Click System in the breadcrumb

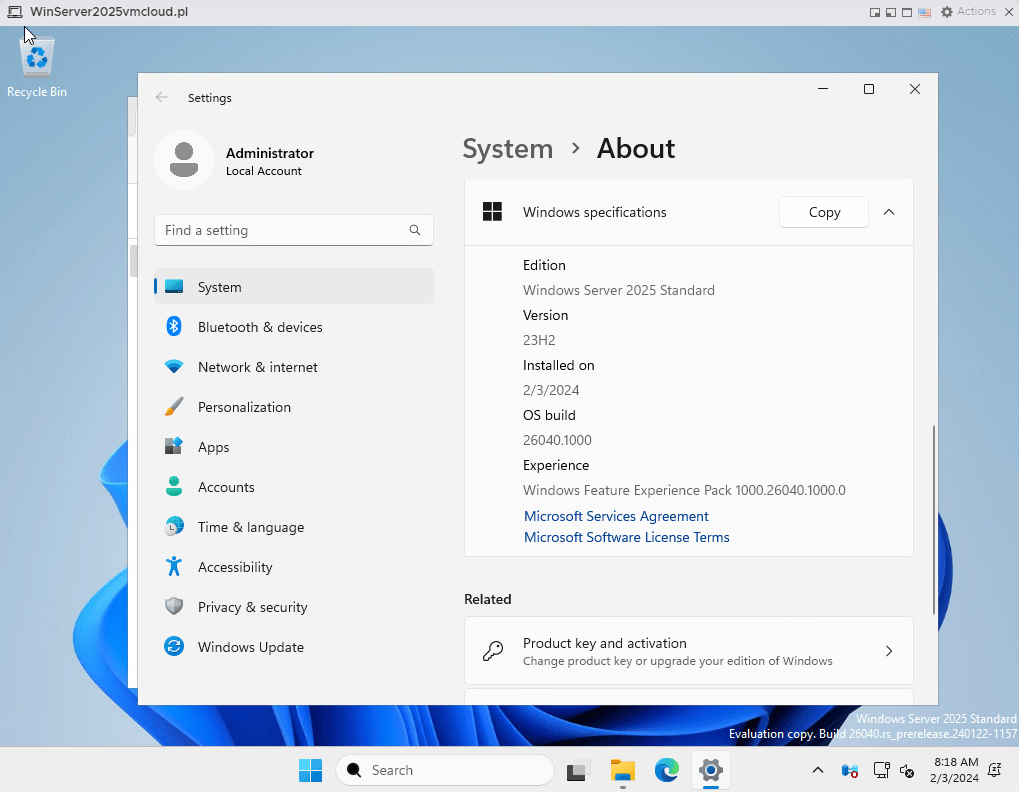[507, 149]
